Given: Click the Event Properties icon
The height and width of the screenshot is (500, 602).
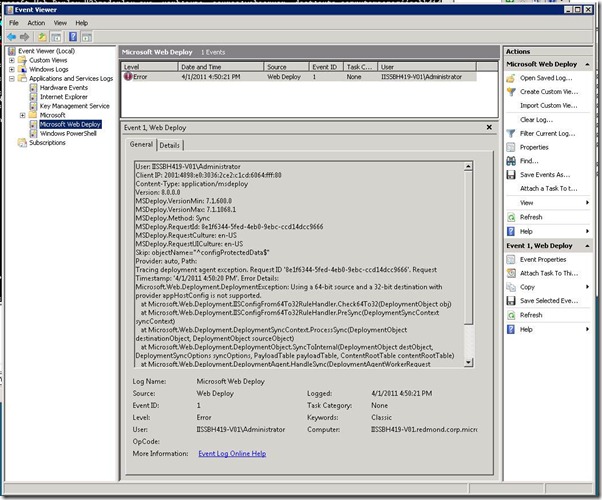Looking at the screenshot, I should pyautogui.click(x=511, y=260).
